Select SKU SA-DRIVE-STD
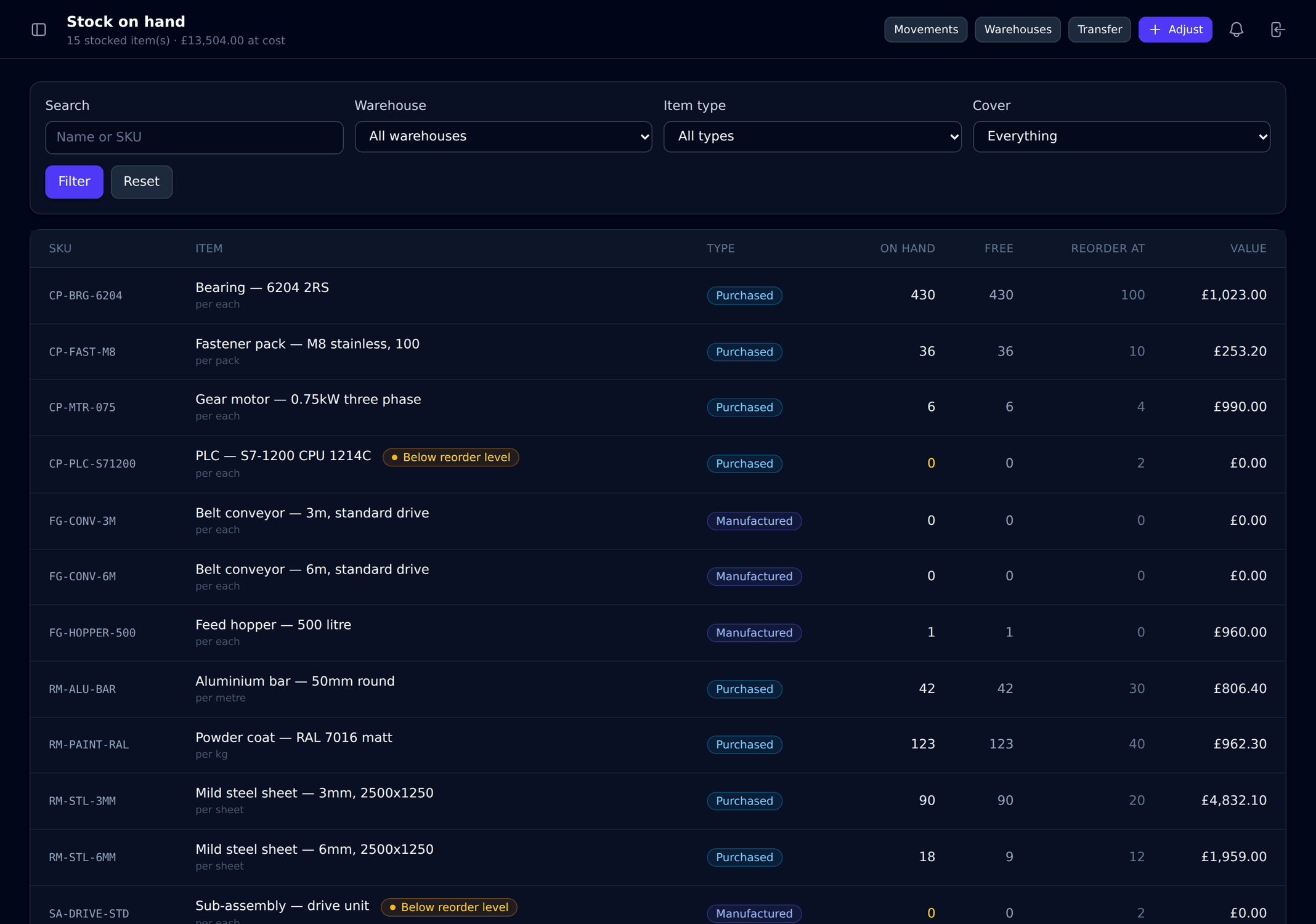Image resolution: width=1316 pixels, height=924 pixels. click(89, 914)
